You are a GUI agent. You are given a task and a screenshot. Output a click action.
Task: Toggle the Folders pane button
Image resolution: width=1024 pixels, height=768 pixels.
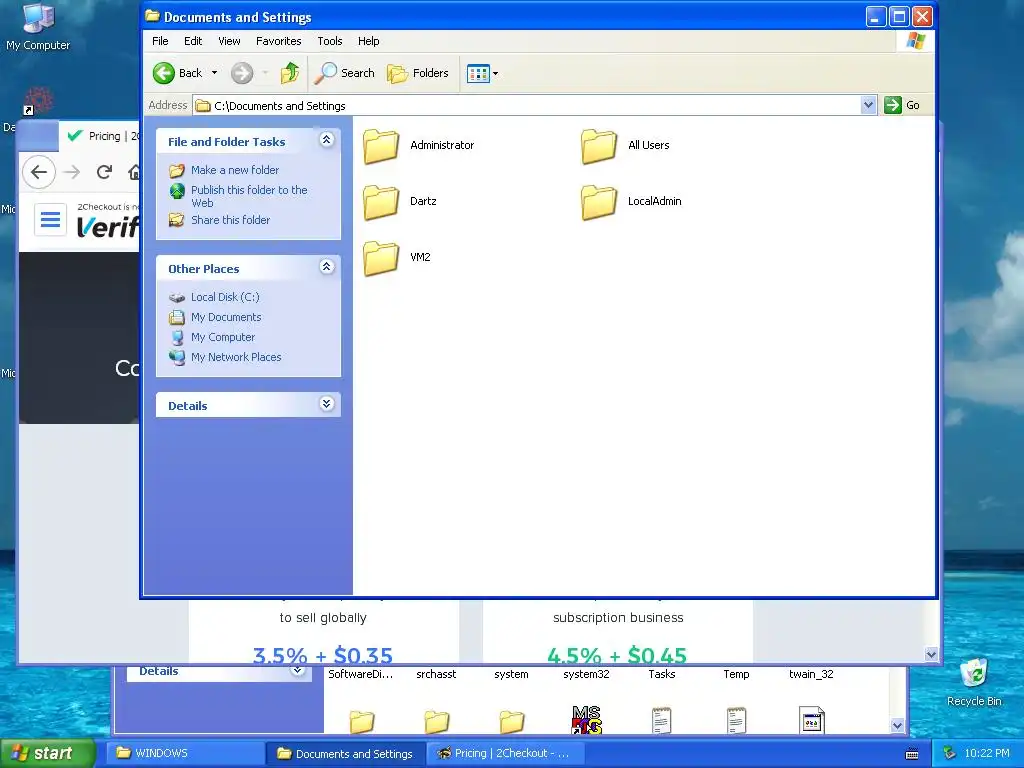tap(418, 73)
